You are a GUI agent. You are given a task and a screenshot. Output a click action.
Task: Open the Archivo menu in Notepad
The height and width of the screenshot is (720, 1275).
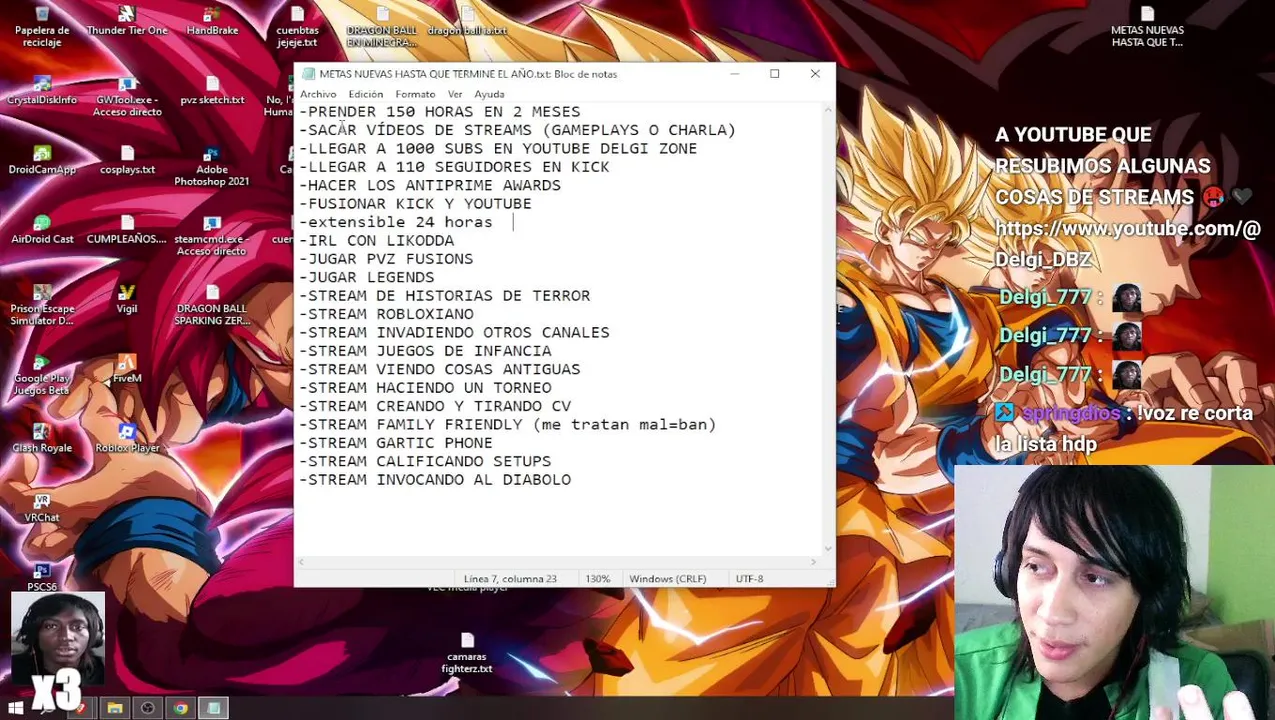click(318, 94)
